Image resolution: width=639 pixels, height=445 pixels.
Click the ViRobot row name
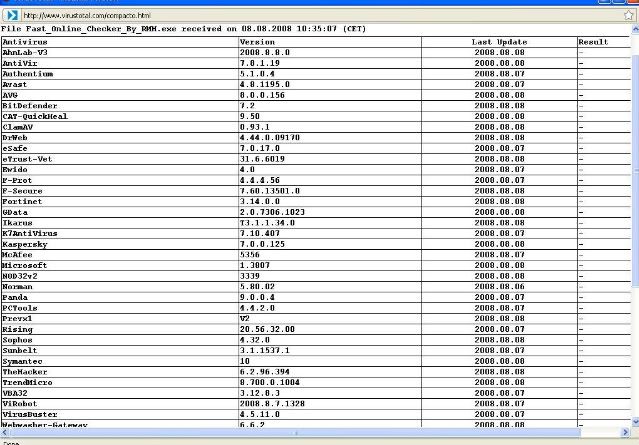point(20,404)
